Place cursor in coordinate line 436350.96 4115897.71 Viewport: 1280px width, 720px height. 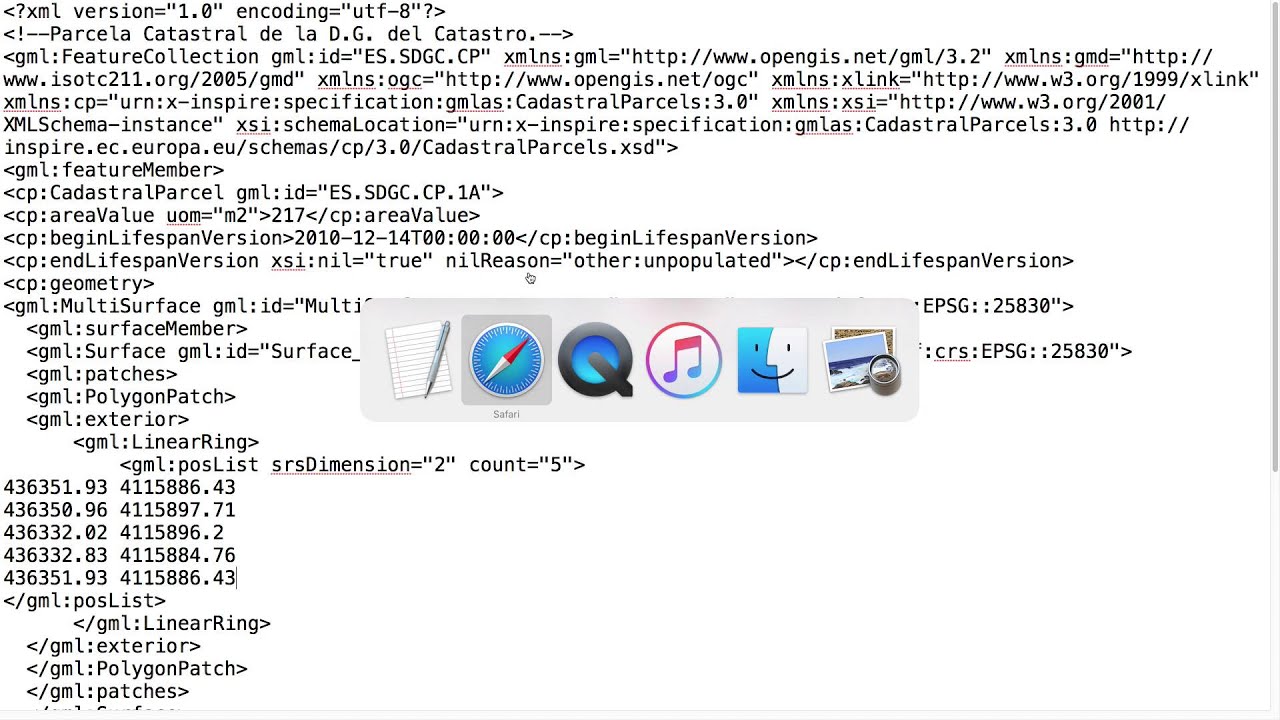[x=119, y=510]
